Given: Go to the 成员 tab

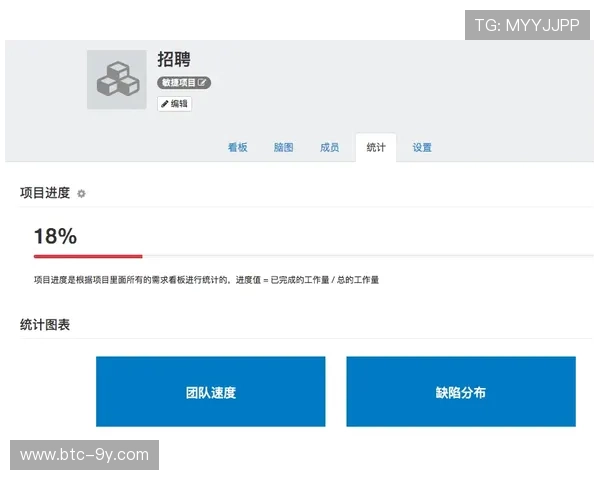Looking at the screenshot, I should 329,147.
